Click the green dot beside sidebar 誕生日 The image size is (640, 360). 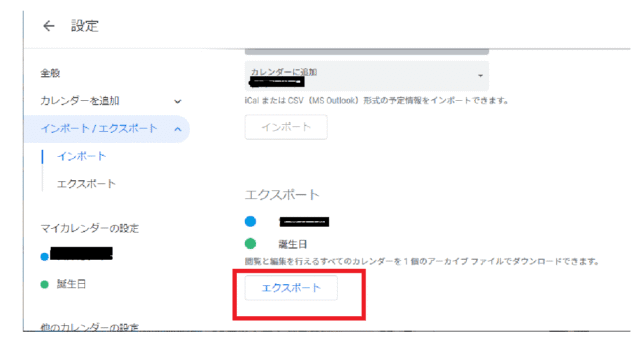click(44, 284)
